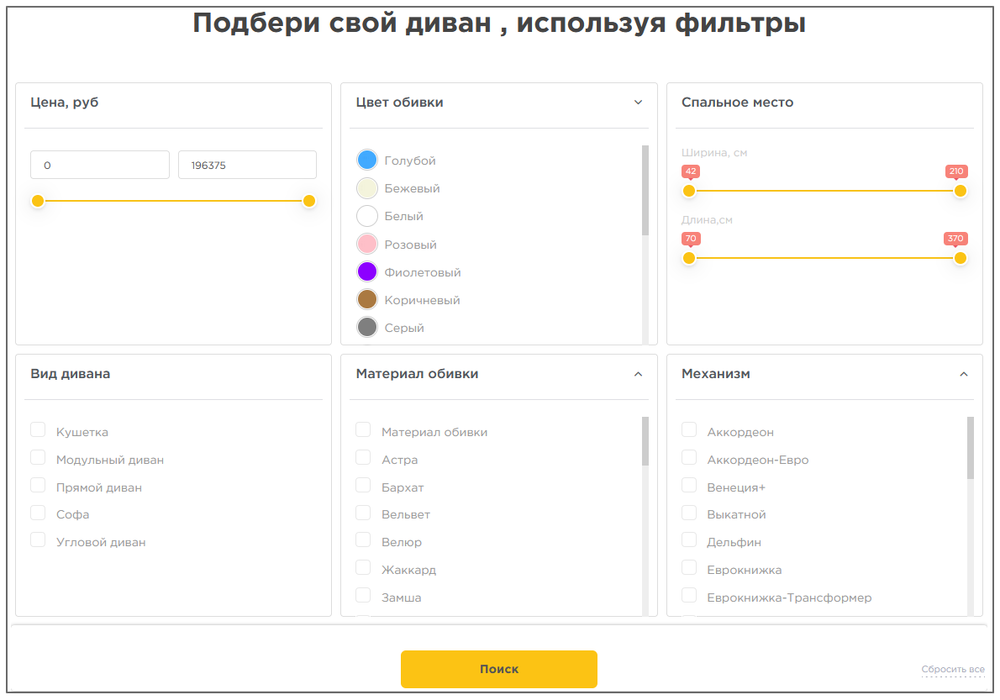Collapse the Материал обивки section

click(638, 372)
